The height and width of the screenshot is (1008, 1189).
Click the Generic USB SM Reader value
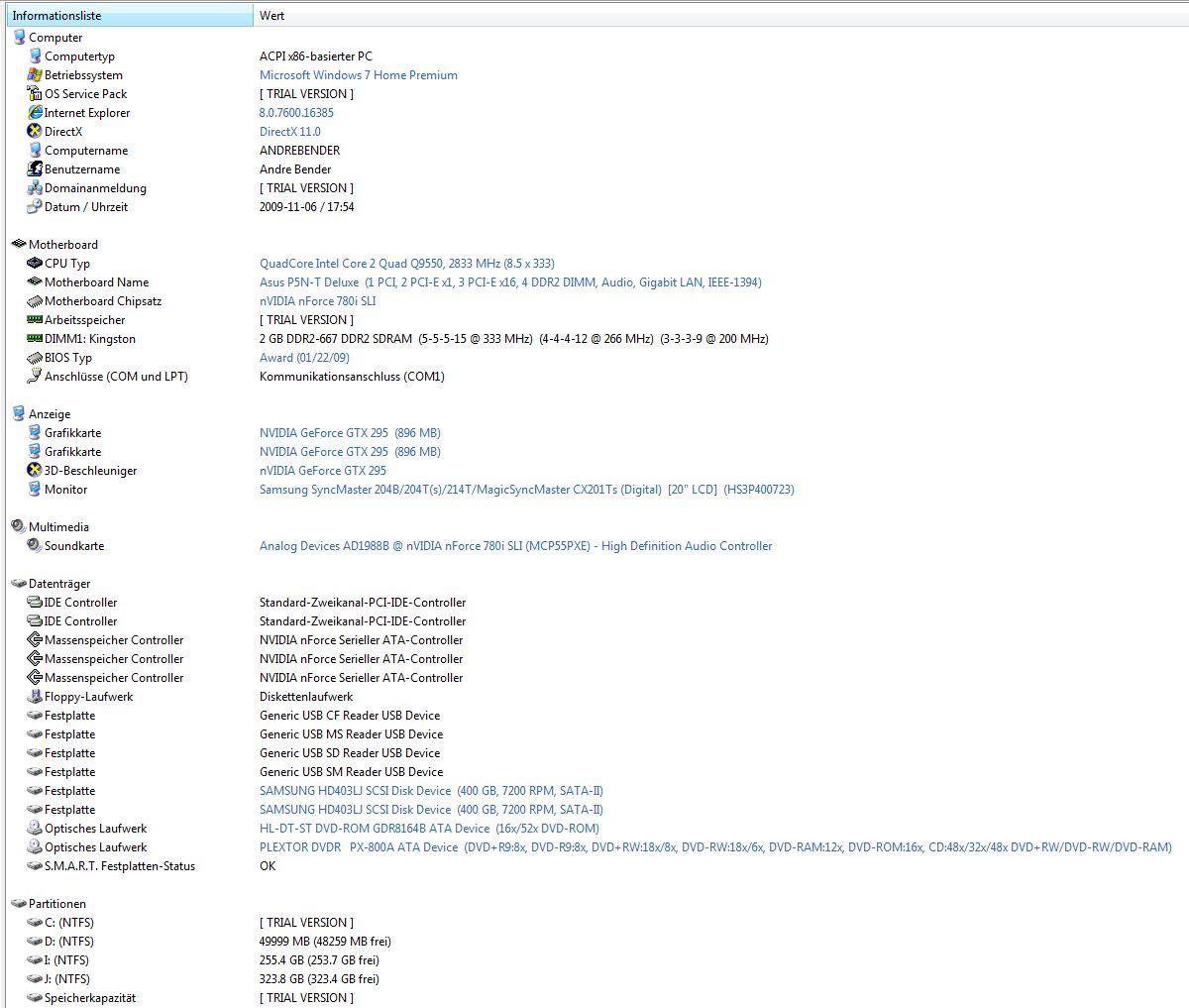click(x=352, y=772)
